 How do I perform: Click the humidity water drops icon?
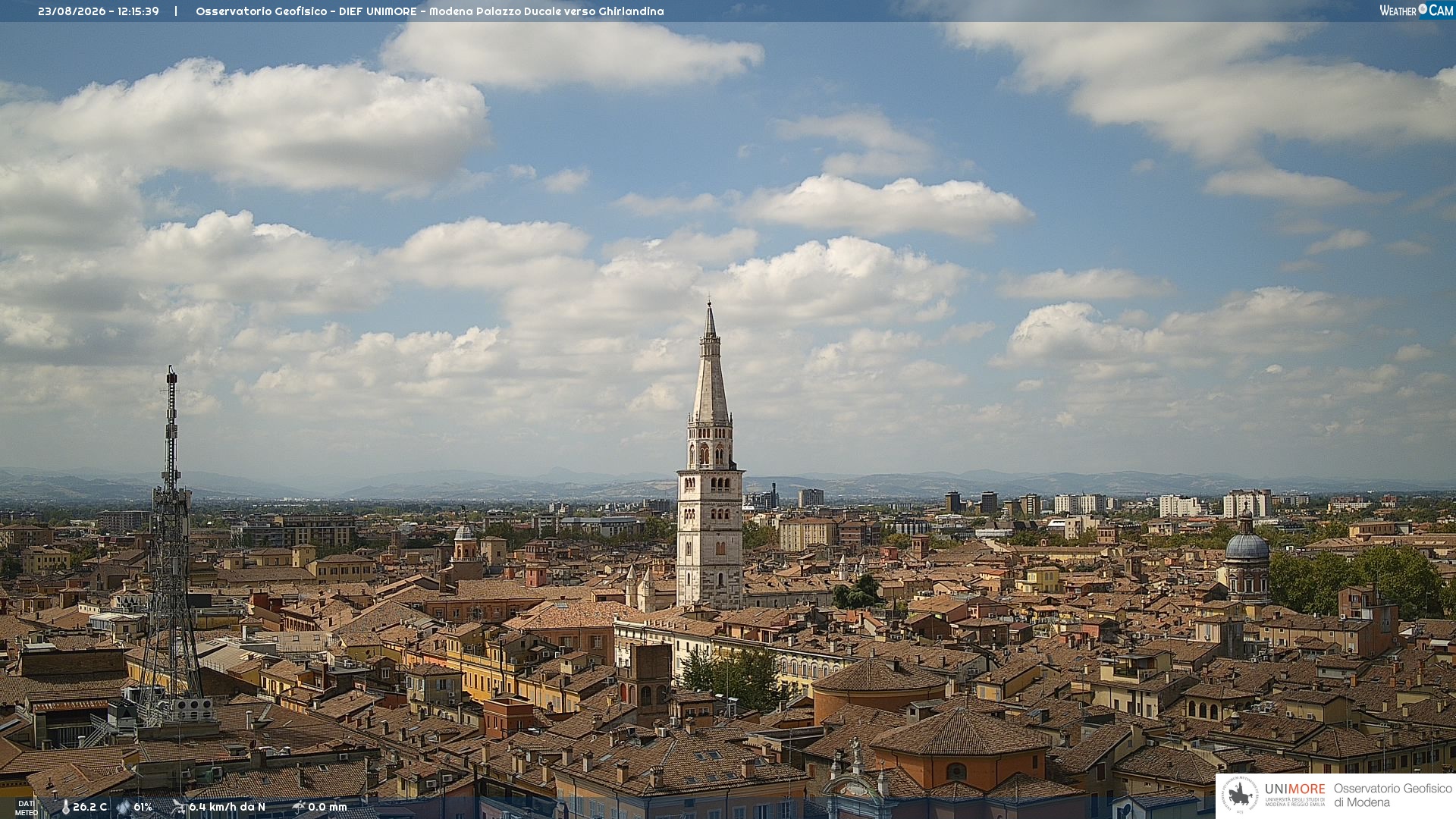click(124, 808)
